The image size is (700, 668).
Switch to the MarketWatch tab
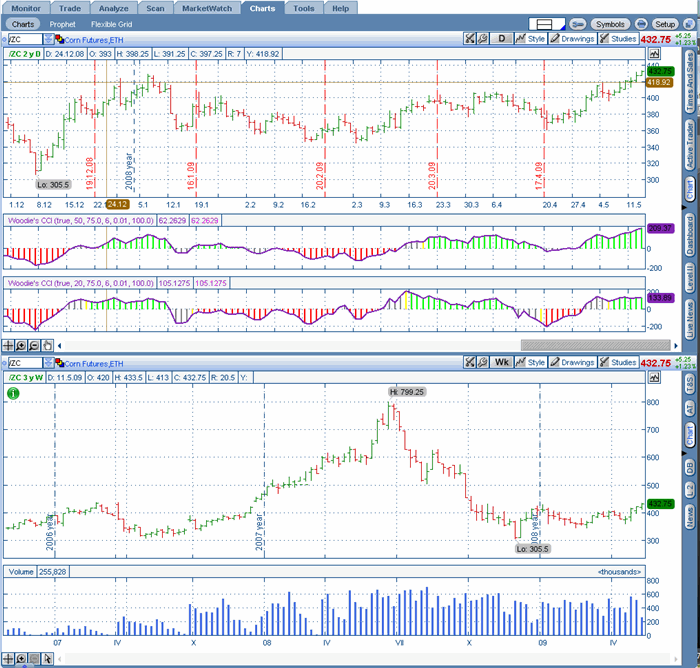207,7
